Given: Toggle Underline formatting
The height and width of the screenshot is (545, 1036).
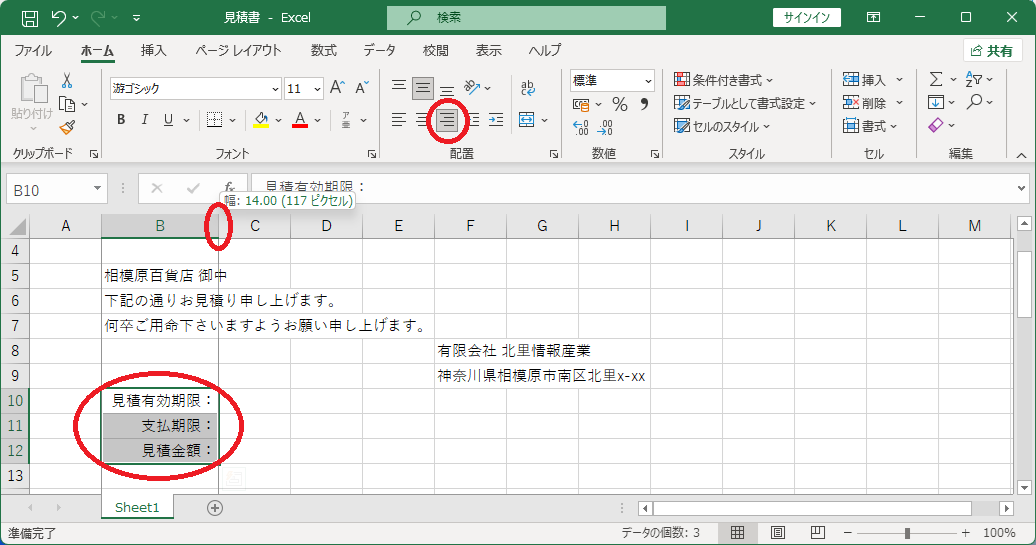Looking at the screenshot, I should 168,120.
